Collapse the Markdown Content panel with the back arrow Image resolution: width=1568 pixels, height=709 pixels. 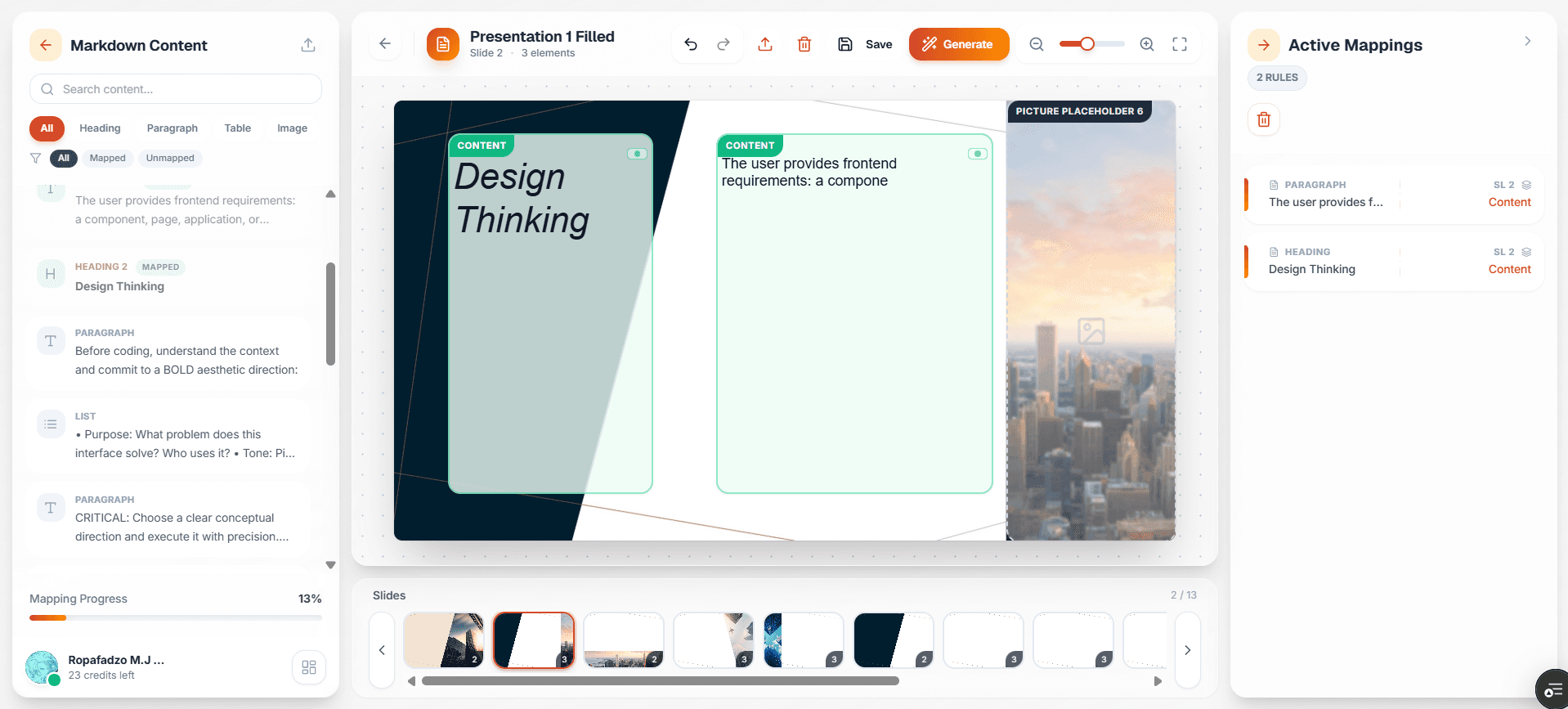point(46,45)
